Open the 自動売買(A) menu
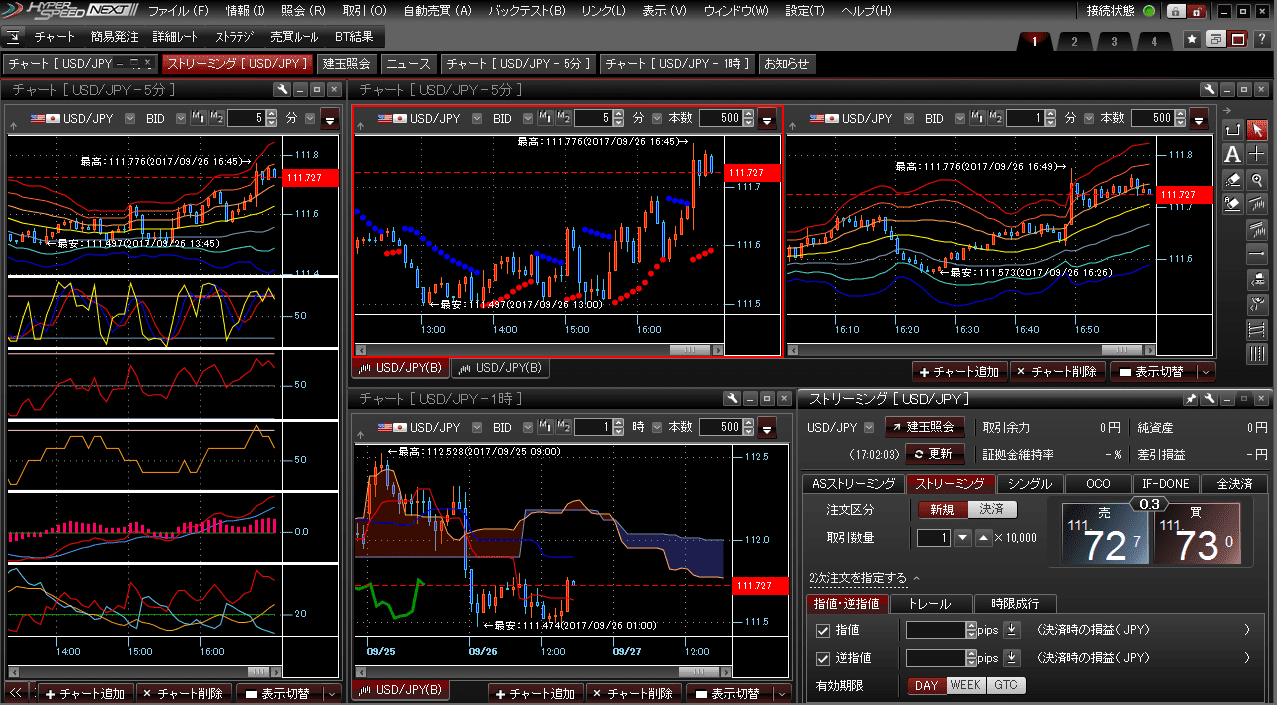Image resolution: width=1277 pixels, height=705 pixels. [x=437, y=11]
